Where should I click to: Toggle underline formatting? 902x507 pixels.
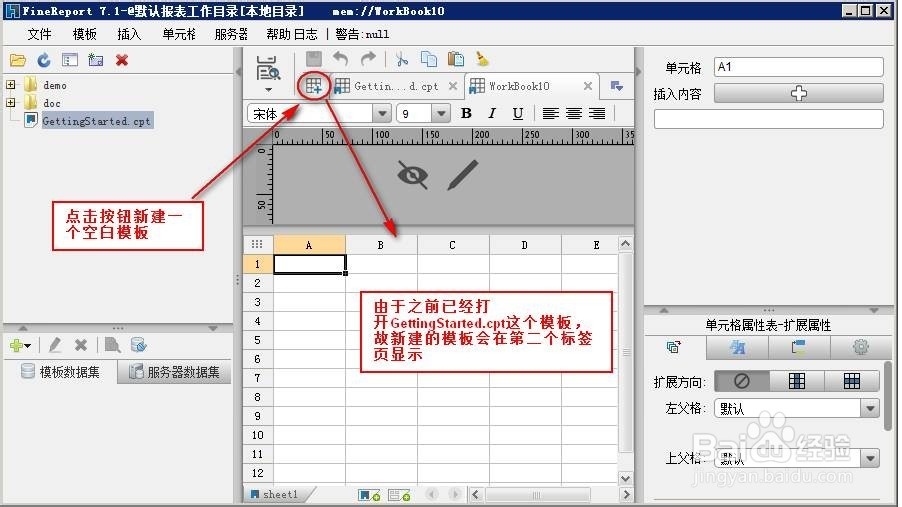(518, 113)
